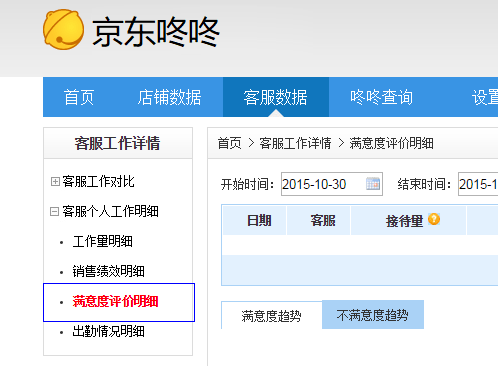Open the 设置 navigation tab
The width and height of the screenshot is (498, 366).
[485, 97]
